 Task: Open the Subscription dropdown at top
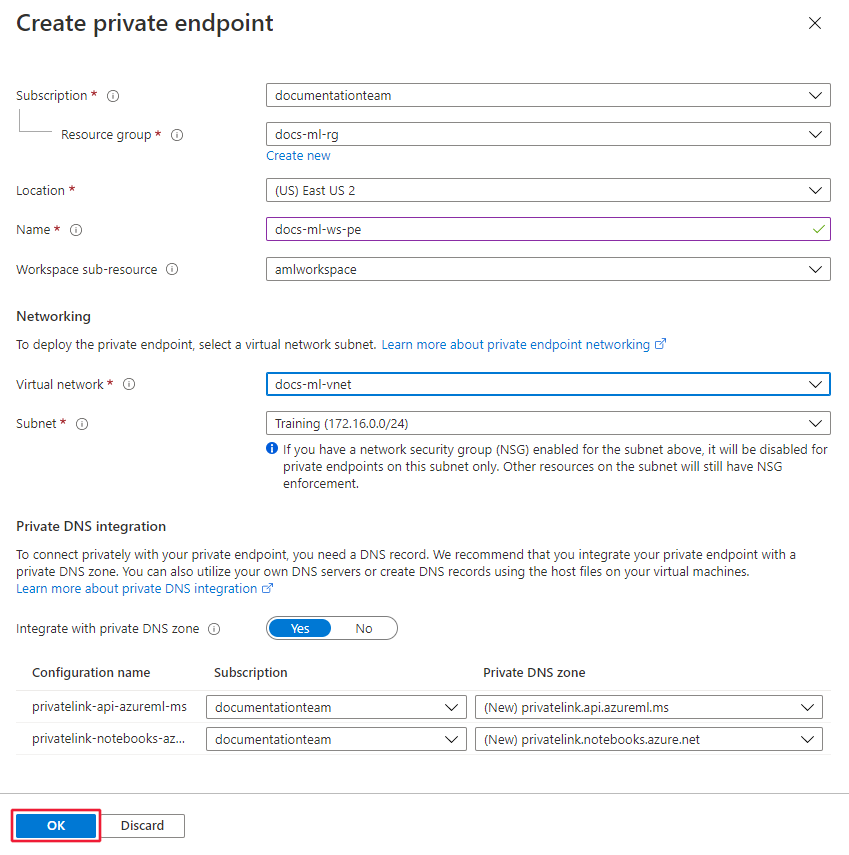(548, 96)
